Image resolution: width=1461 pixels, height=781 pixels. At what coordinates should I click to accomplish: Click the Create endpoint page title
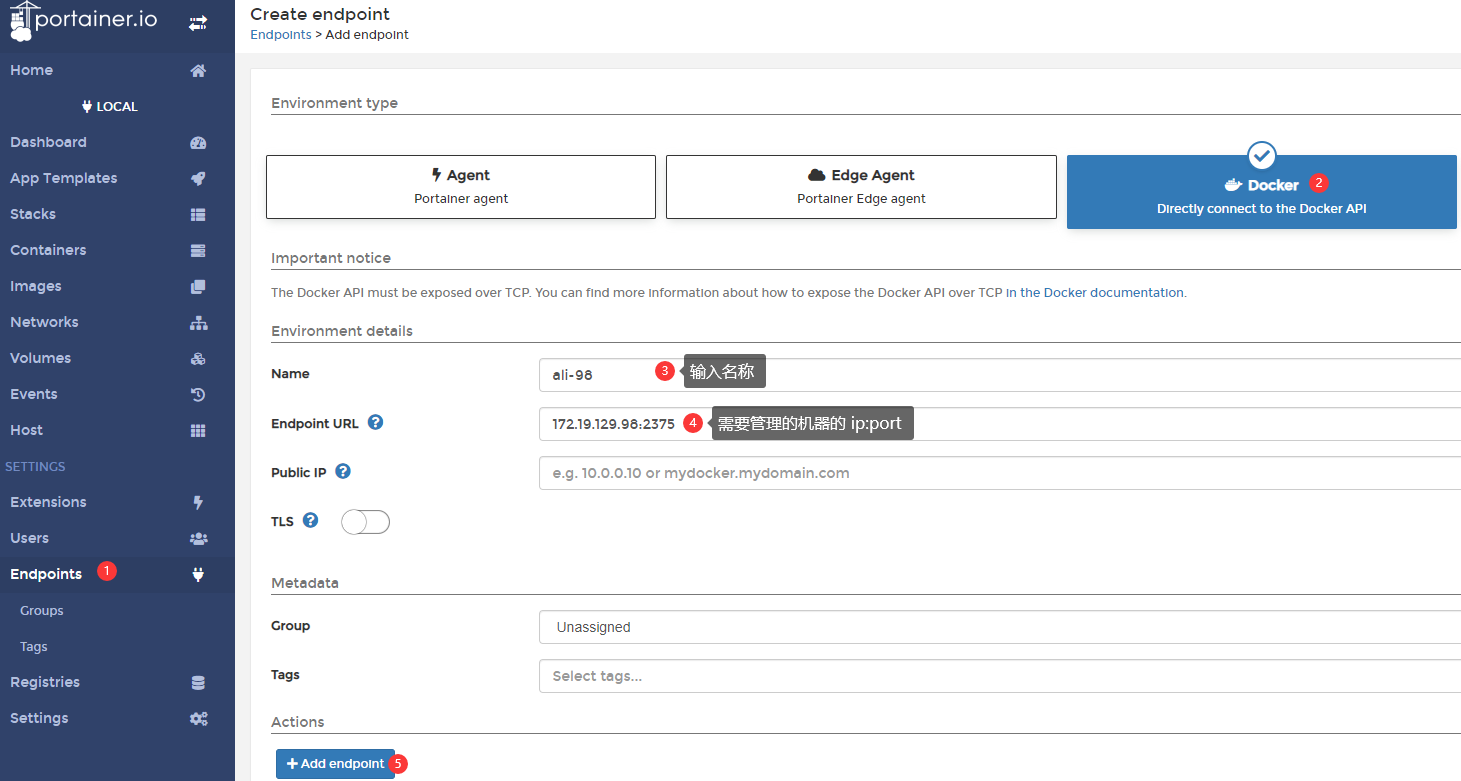(x=320, y=14)
